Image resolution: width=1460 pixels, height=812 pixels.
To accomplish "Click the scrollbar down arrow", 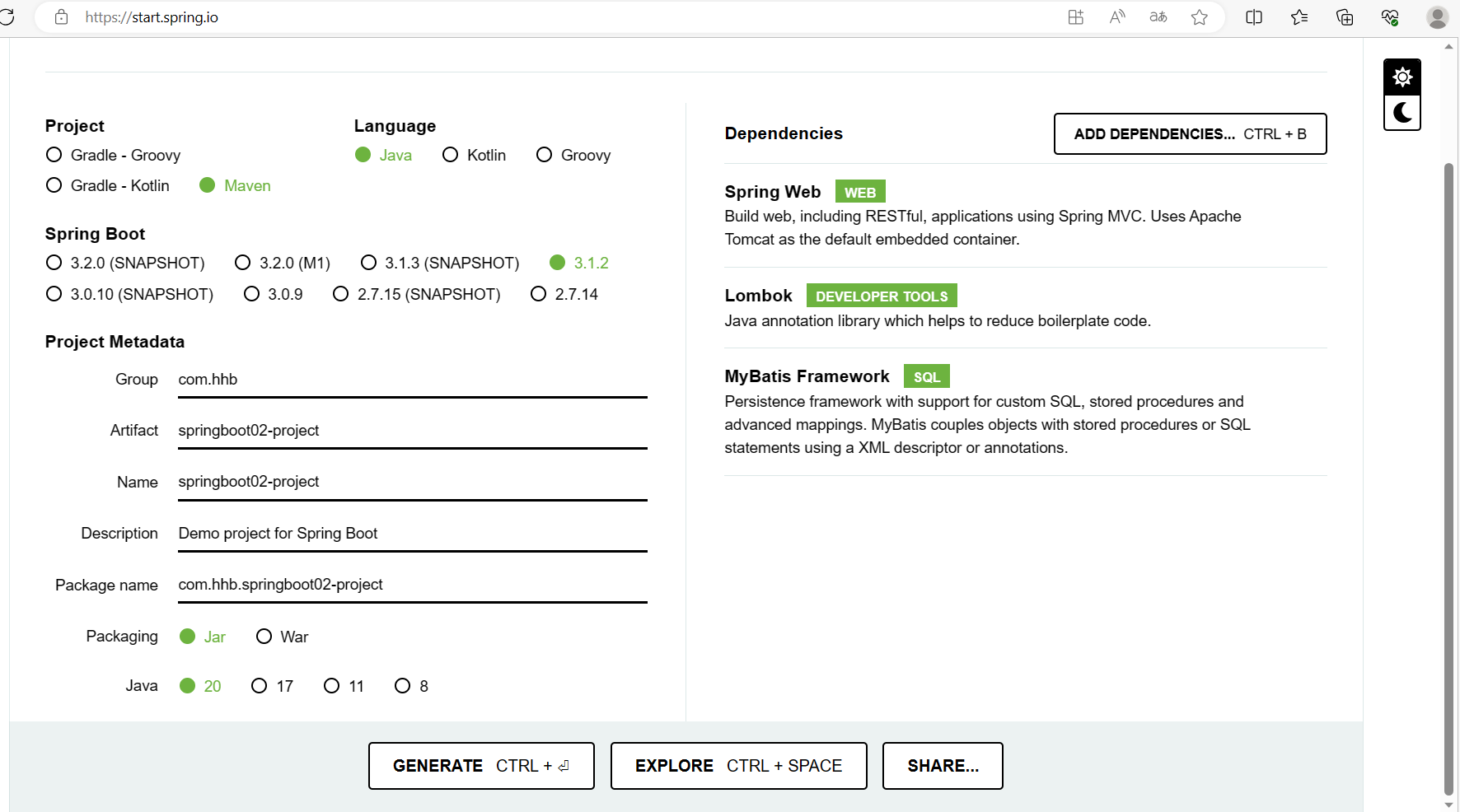I will pos(1448,805).
